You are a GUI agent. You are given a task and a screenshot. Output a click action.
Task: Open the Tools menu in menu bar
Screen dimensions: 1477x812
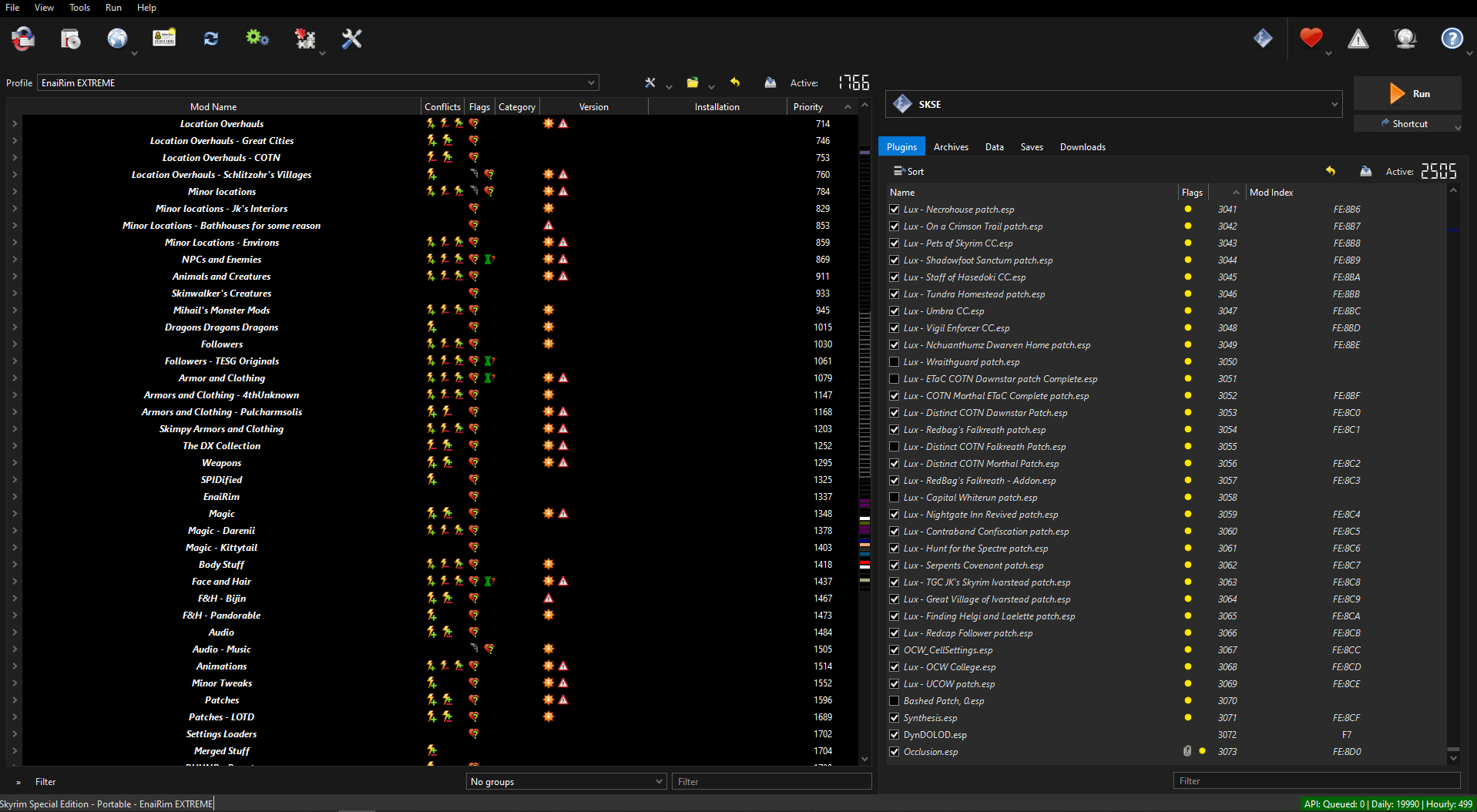point(79,8)
